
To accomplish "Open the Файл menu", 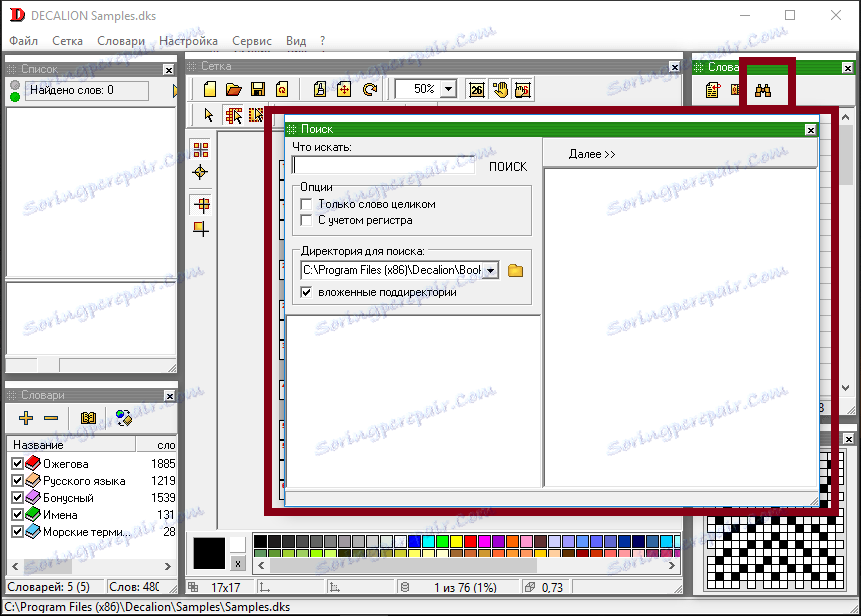I will 24,41.
